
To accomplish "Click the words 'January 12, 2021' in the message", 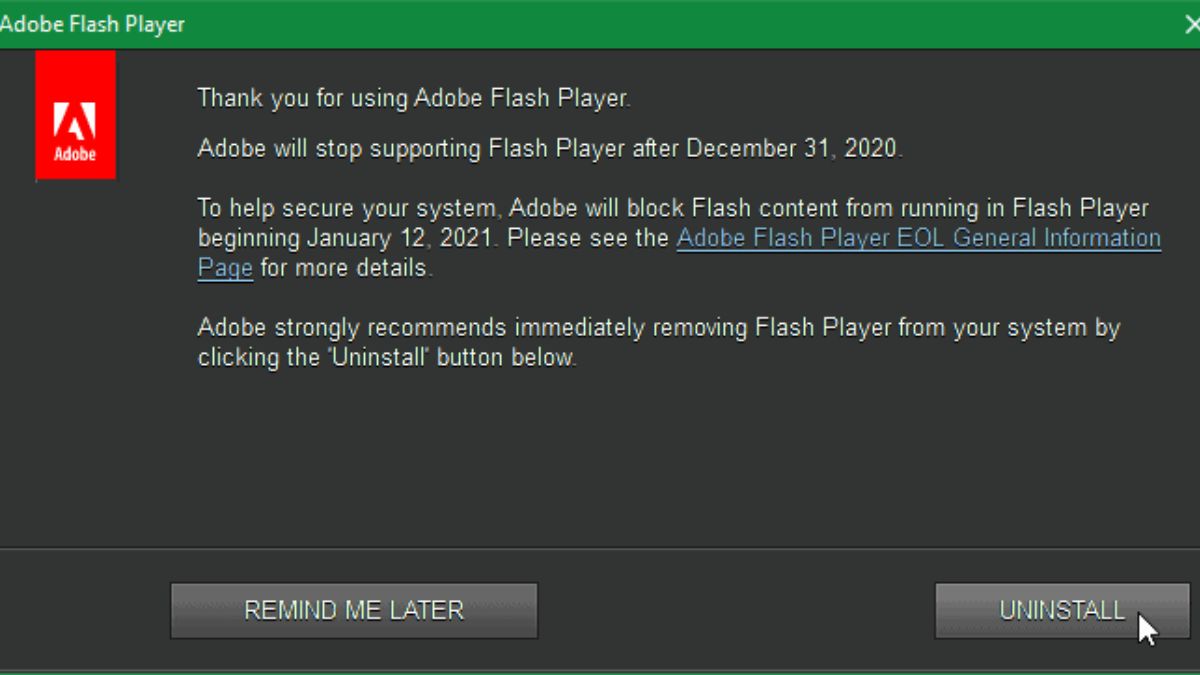I will point(400,238).
